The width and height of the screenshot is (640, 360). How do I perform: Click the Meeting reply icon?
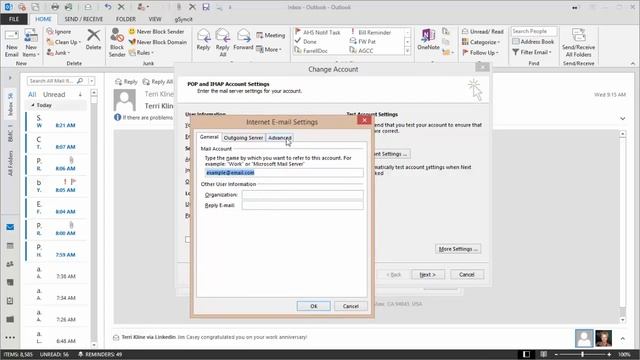pos(271,36)
